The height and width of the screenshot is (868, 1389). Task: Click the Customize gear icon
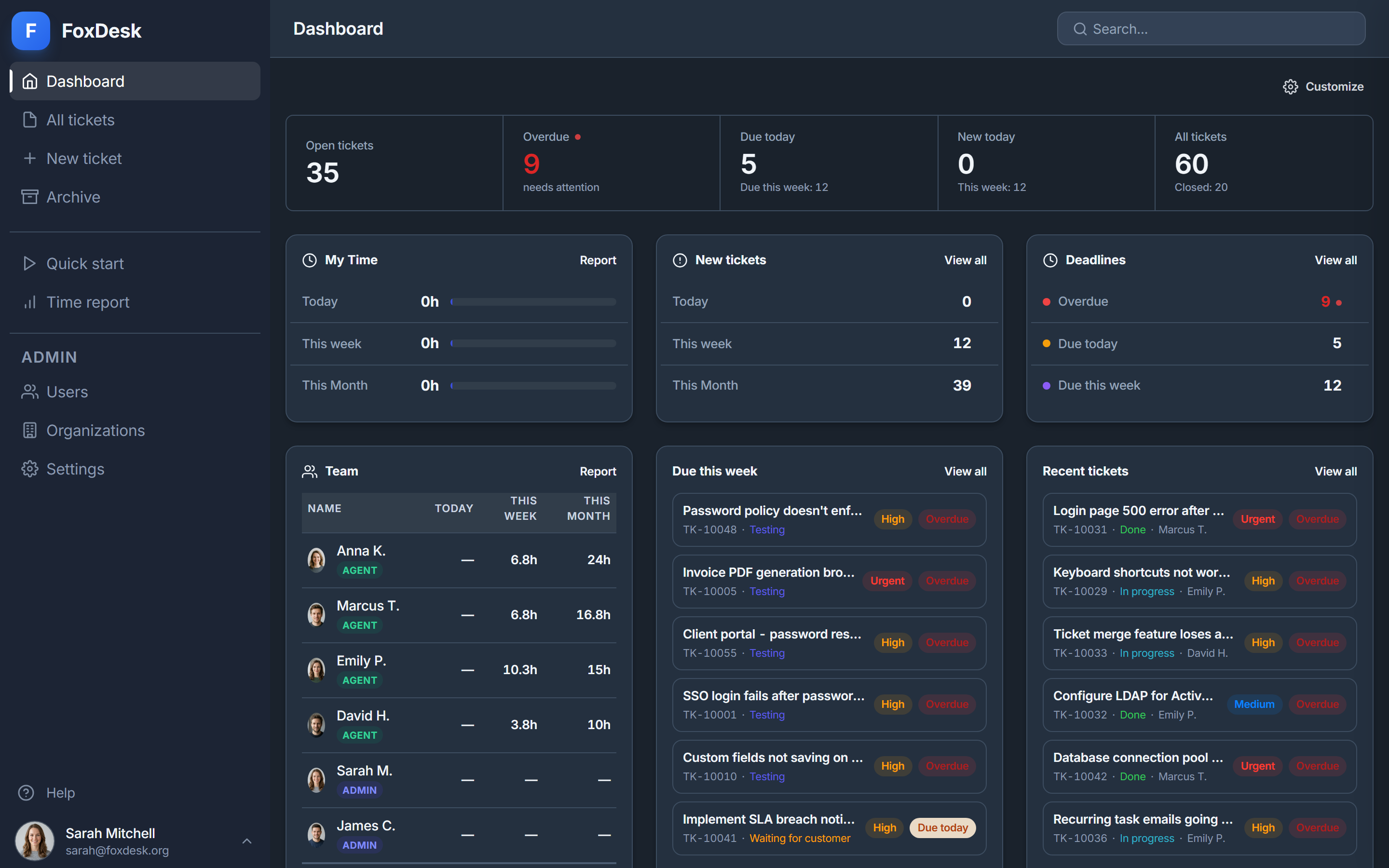(x=1291, y=86)
